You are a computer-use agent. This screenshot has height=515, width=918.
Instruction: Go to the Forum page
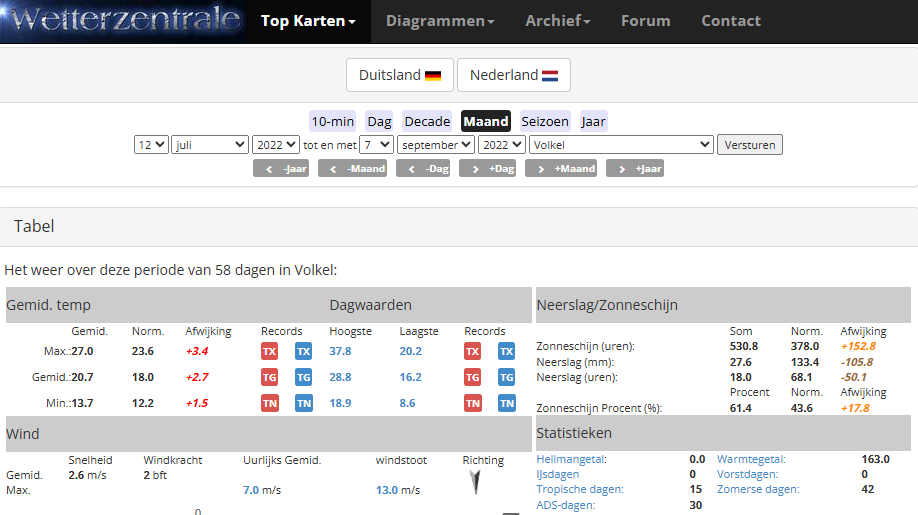pyautogui.click(x=645, y=21)
